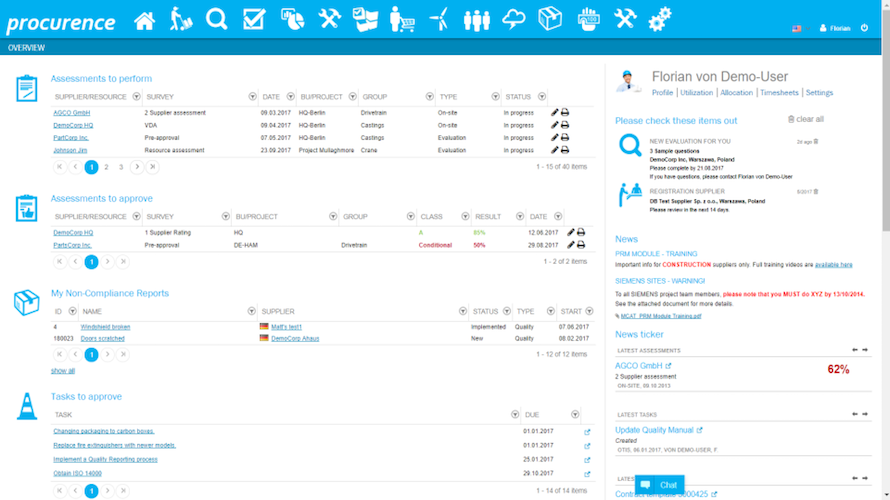Viewport: 890px width, 500px height.
Task: Click Florian's avatar picture
Action: (628, 82)
